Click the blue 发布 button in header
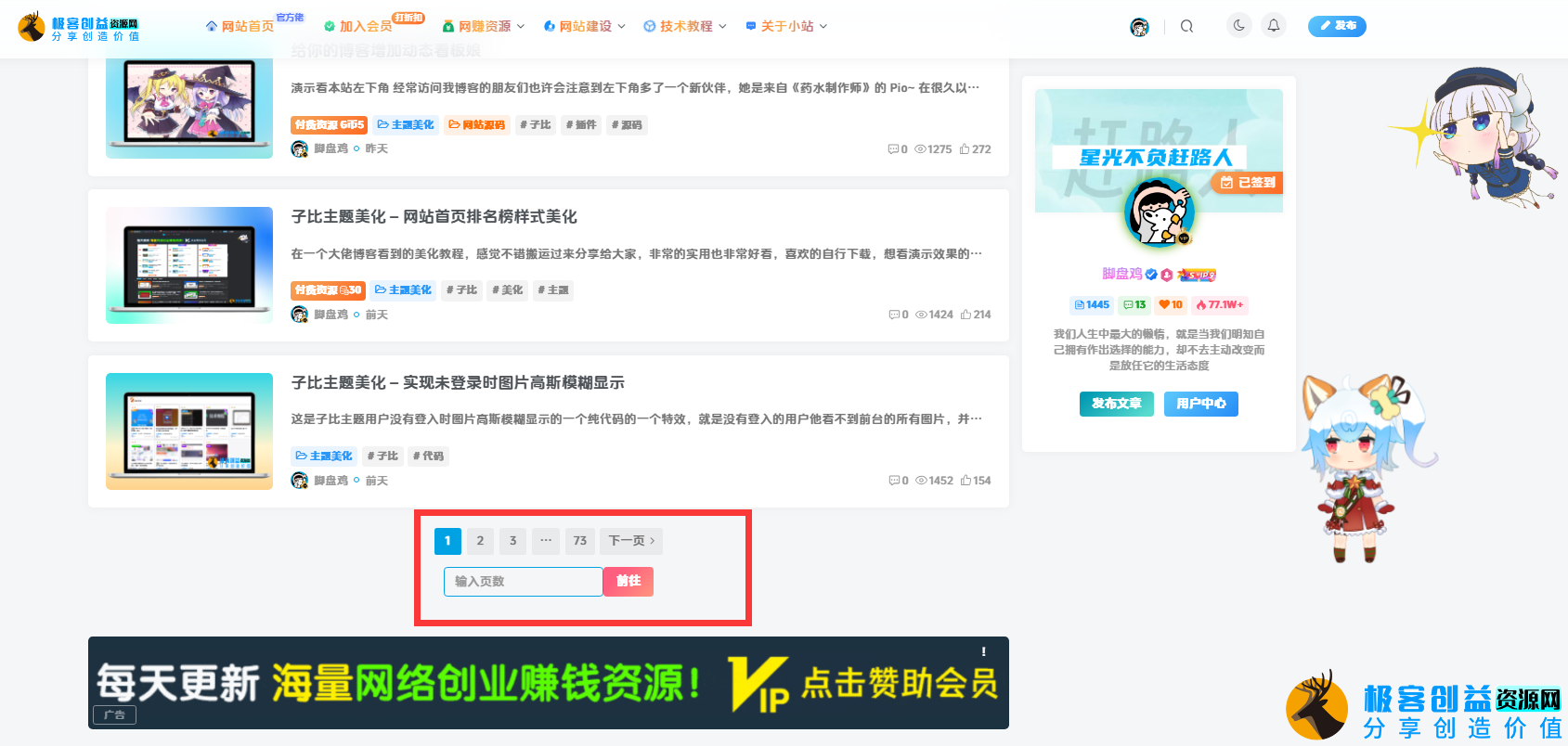 pos(1337,26)
